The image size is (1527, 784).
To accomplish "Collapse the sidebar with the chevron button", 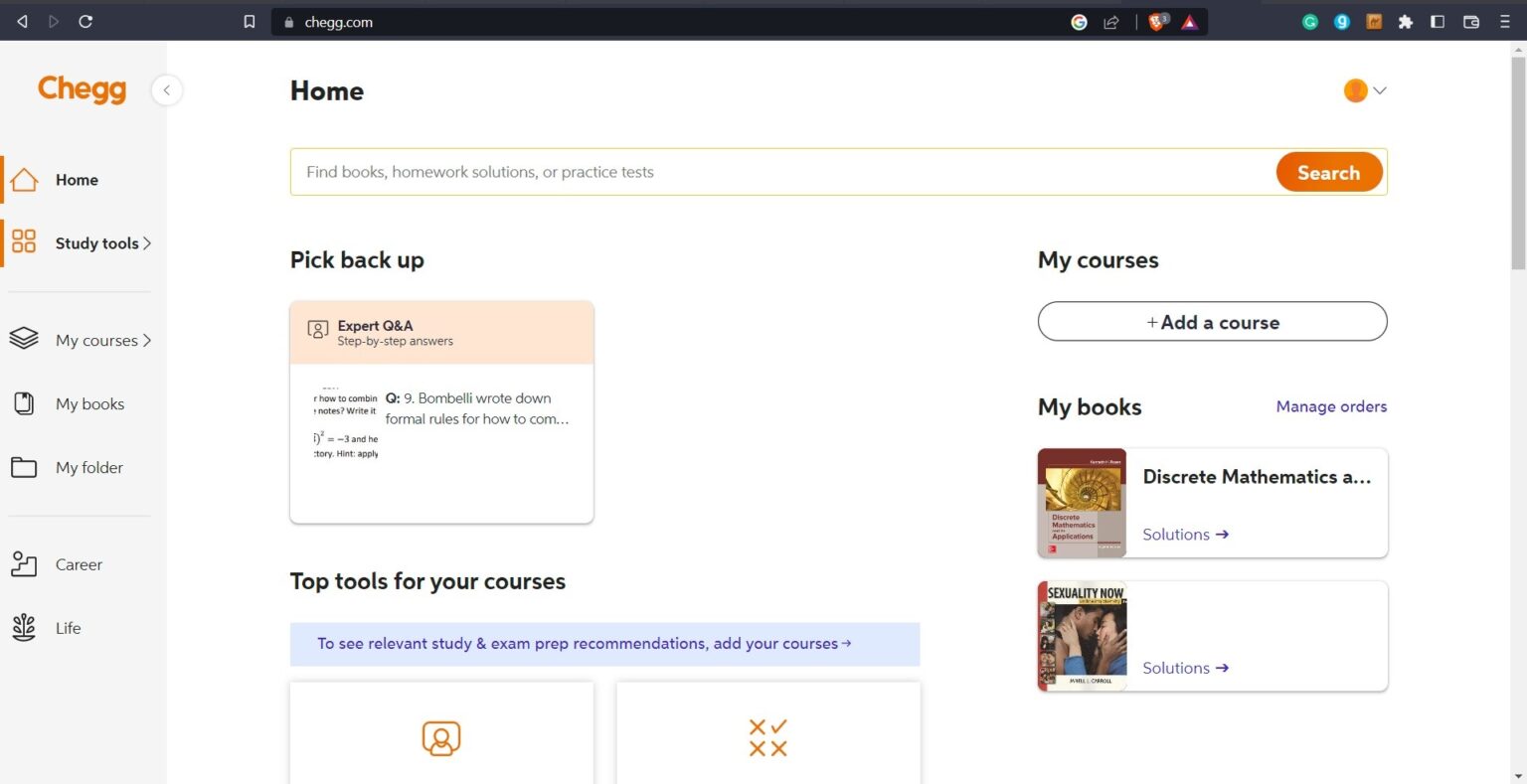I will [x=167, y=89].
